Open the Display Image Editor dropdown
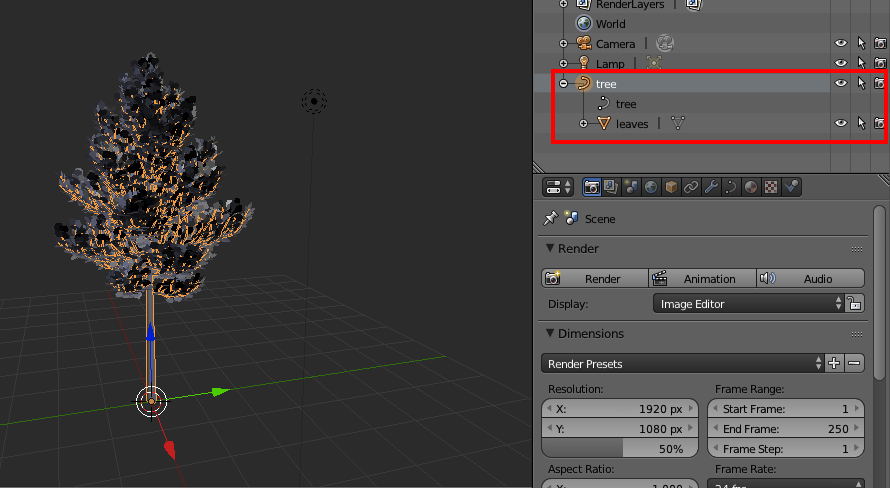This screenshot has width=890, height=488. 748,304
